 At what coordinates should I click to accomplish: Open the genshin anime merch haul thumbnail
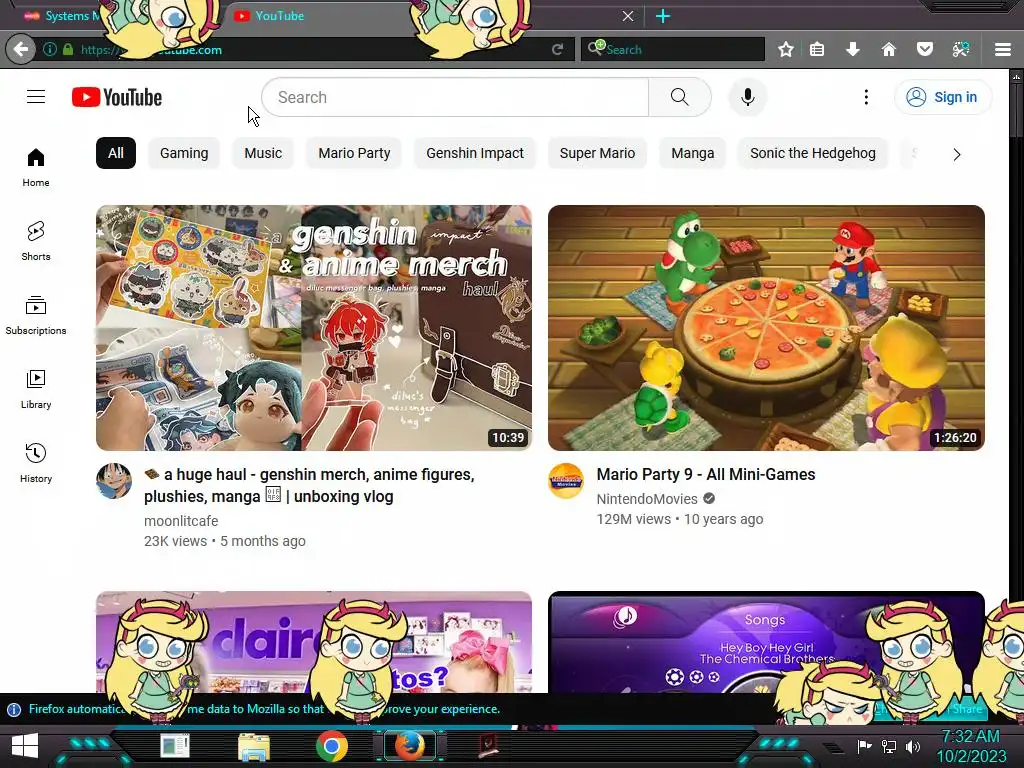[313, 328]
